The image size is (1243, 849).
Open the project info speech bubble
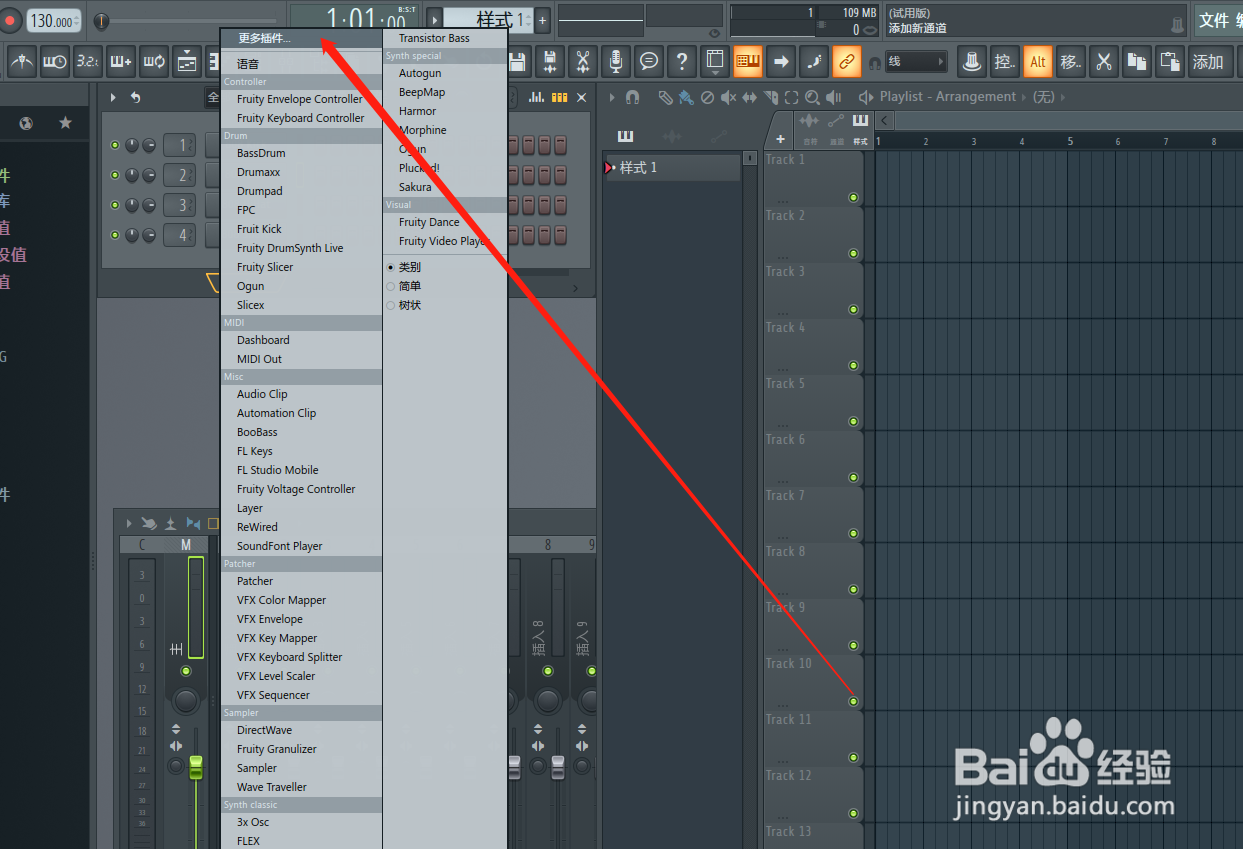(649, 62)
